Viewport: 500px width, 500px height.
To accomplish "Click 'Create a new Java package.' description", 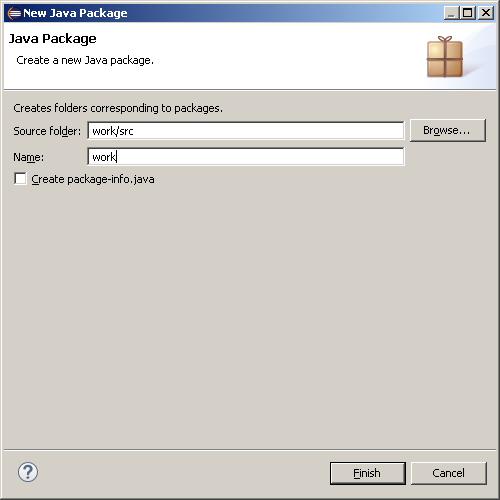I will coord(85,60).
